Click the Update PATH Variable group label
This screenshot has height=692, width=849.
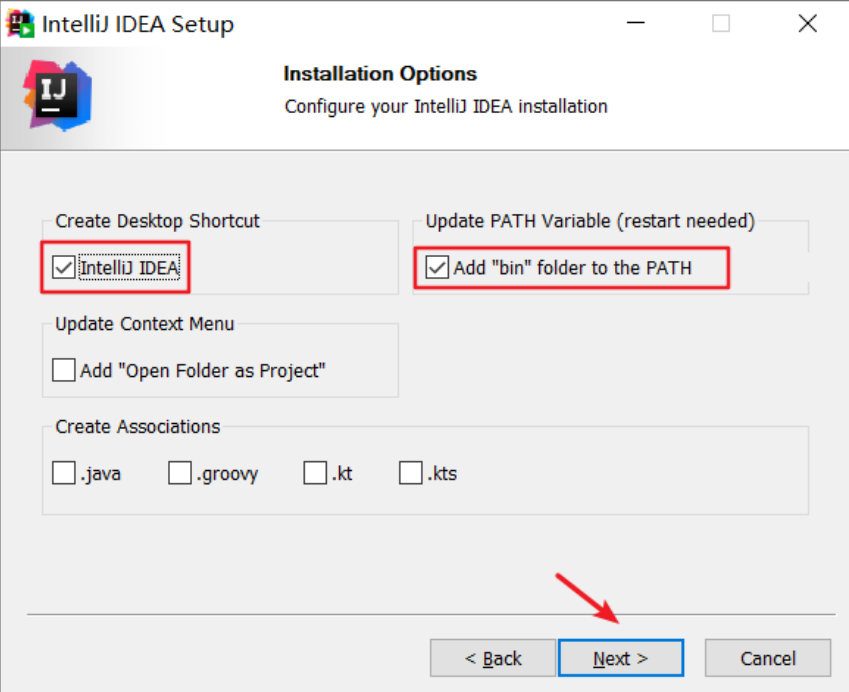(590, 221)
